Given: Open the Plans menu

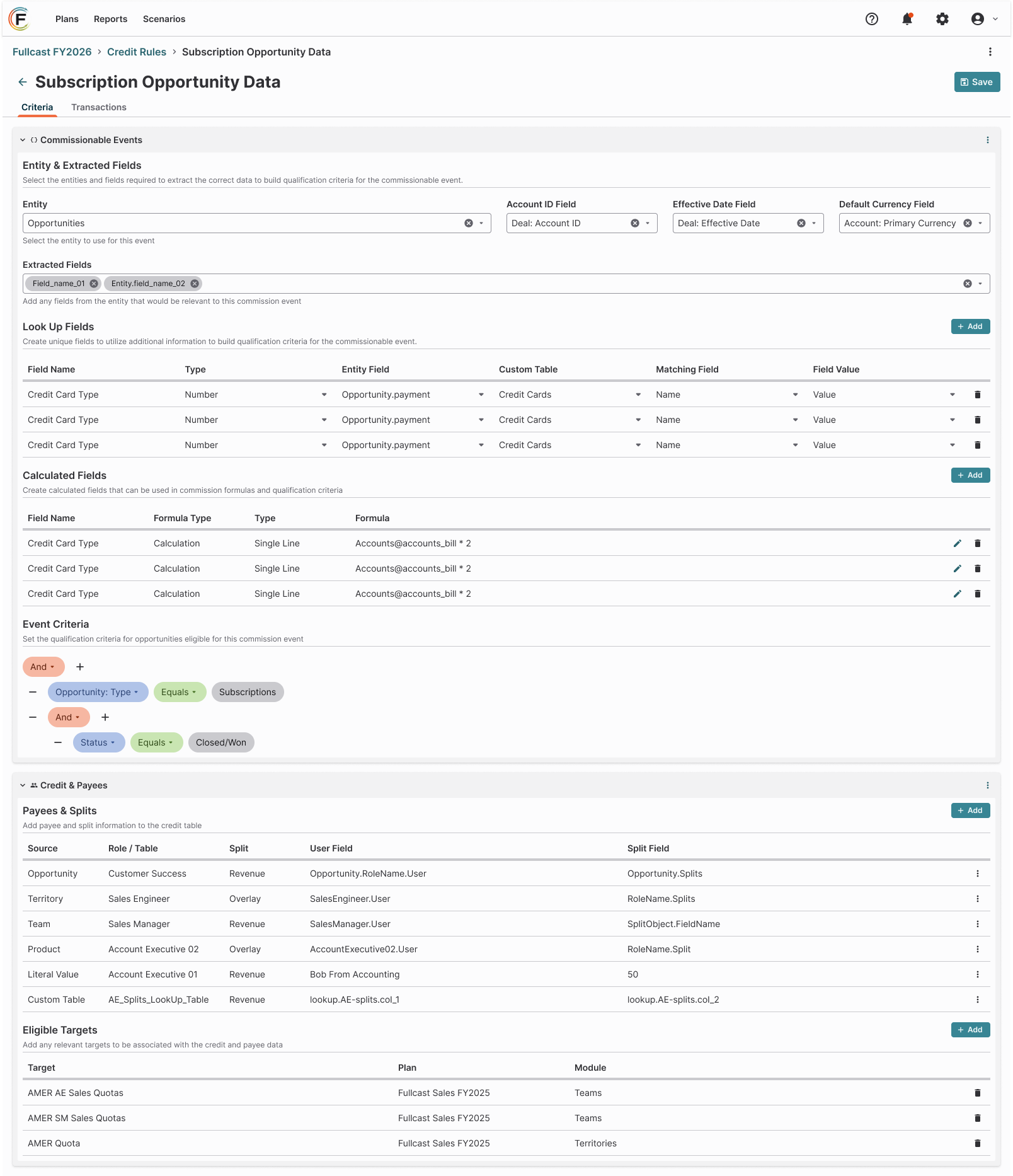Looking at the screenshot, I should (67, 19).
